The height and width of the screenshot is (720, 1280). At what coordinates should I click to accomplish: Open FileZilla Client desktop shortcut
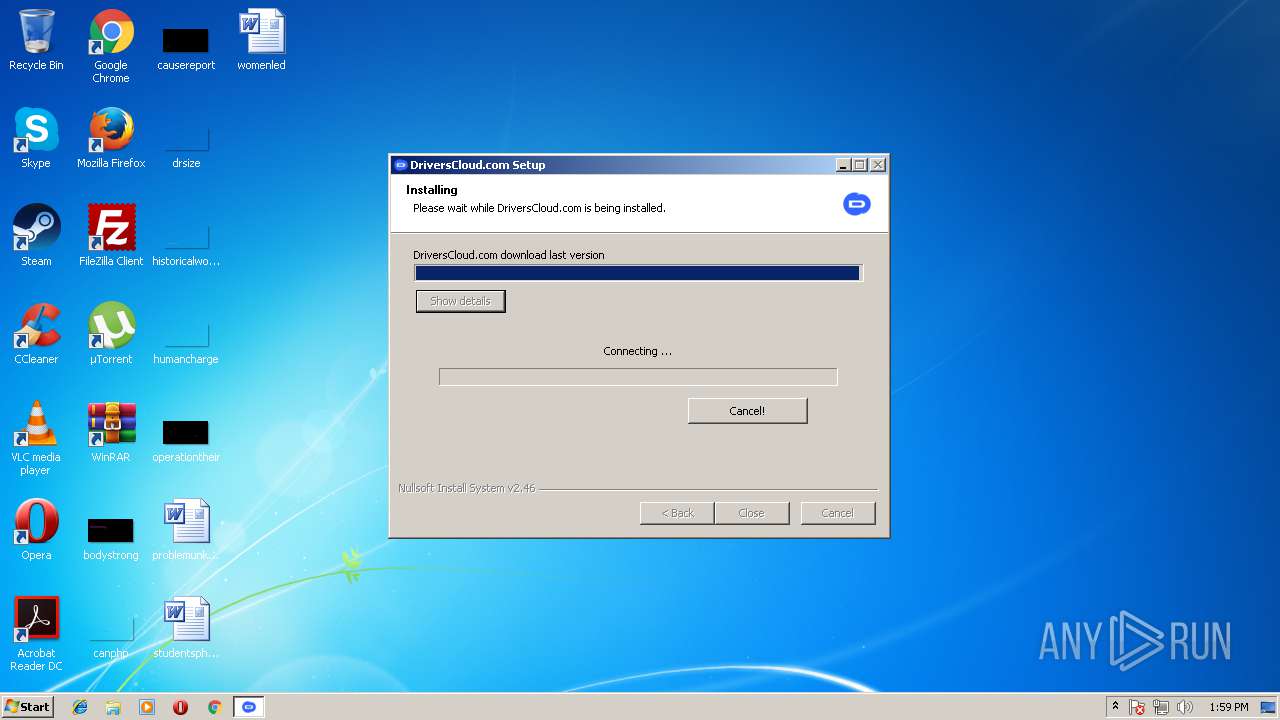(111, 237)
